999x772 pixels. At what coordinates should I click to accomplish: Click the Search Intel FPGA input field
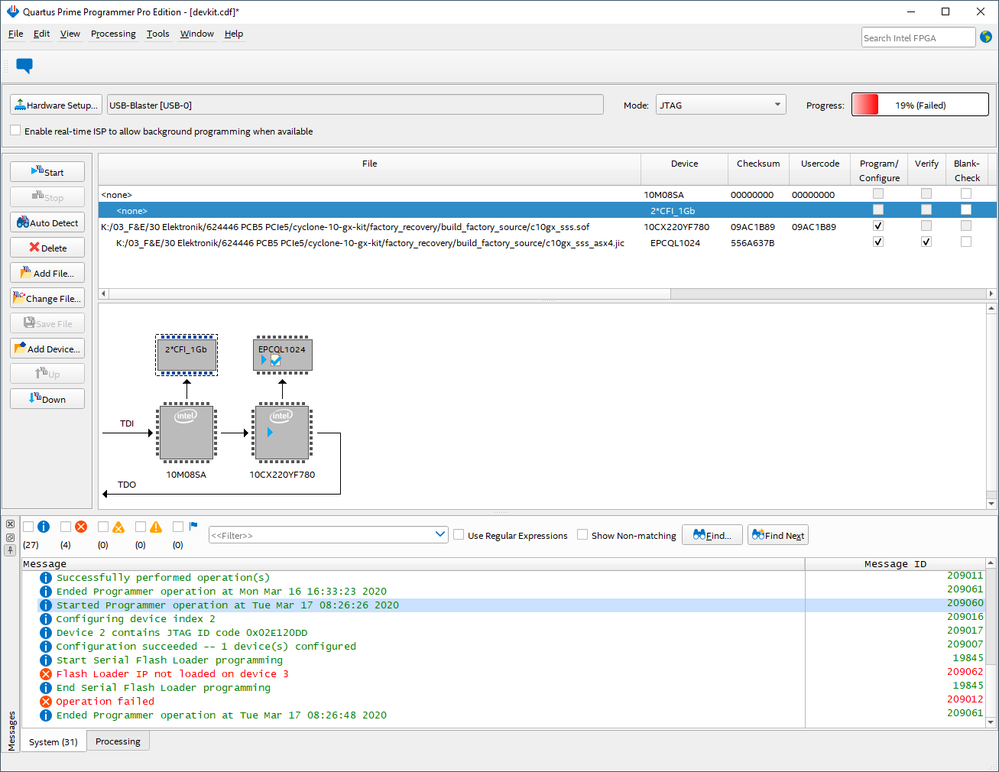click(918, 38)
